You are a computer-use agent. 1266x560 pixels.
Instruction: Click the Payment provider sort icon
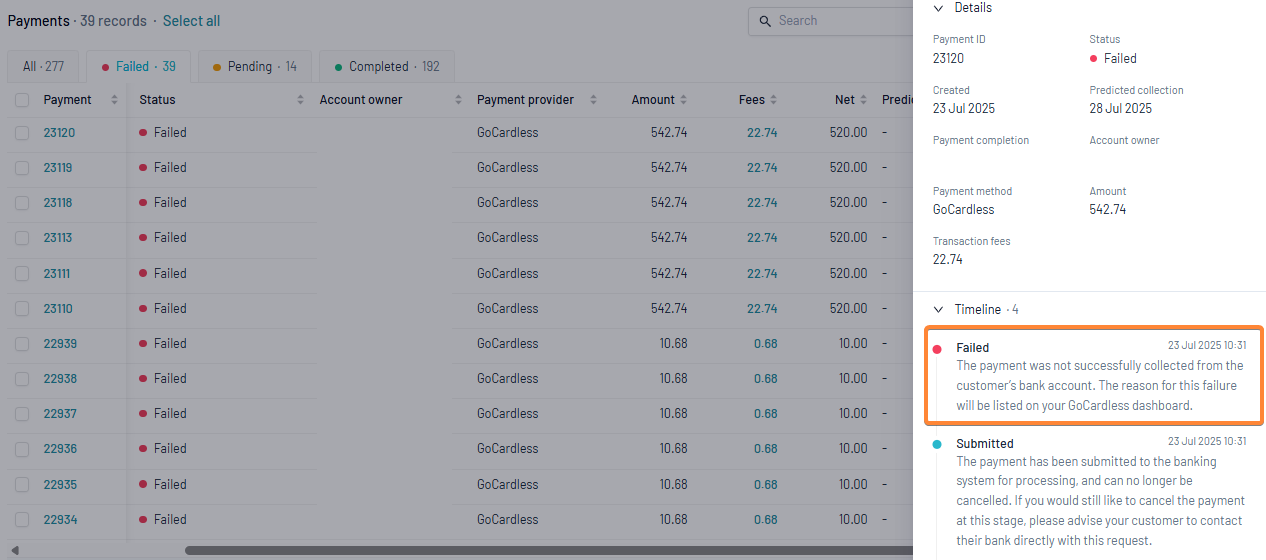593,100
